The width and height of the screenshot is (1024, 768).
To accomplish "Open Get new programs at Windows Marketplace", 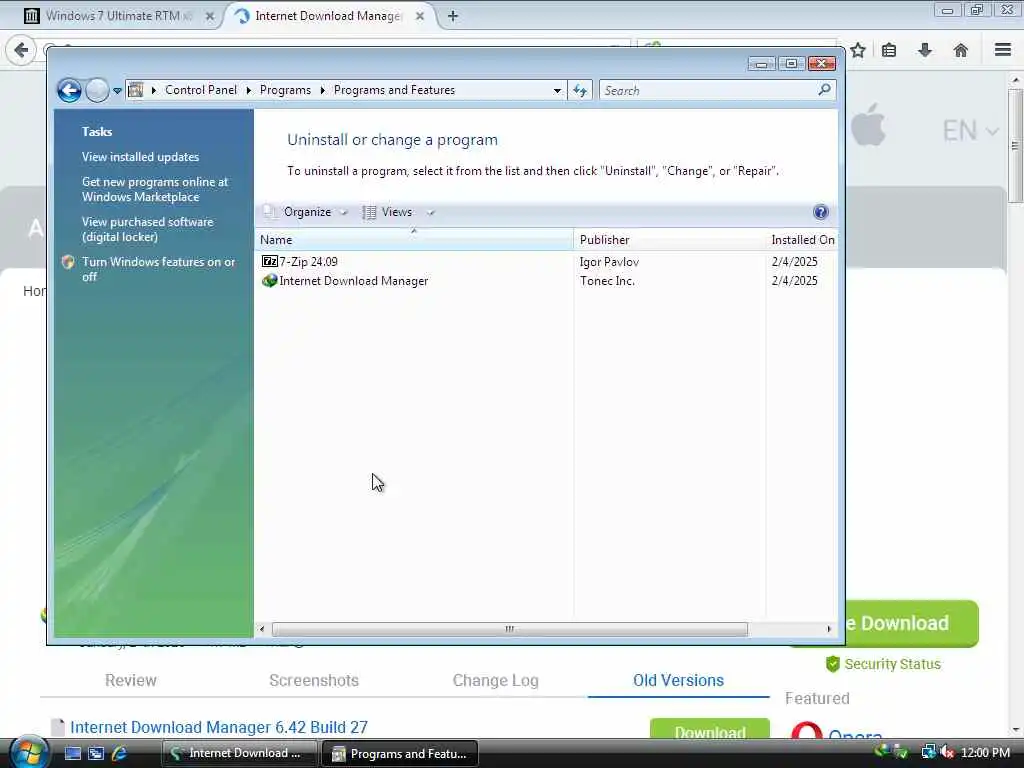I will 155,189.
